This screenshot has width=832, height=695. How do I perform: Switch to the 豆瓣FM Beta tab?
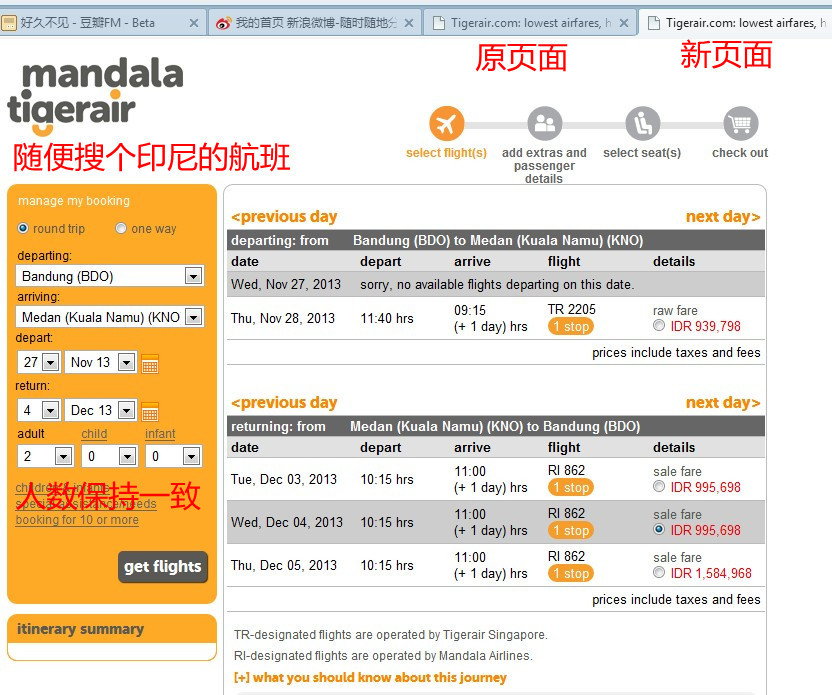(x=88, y=22)
